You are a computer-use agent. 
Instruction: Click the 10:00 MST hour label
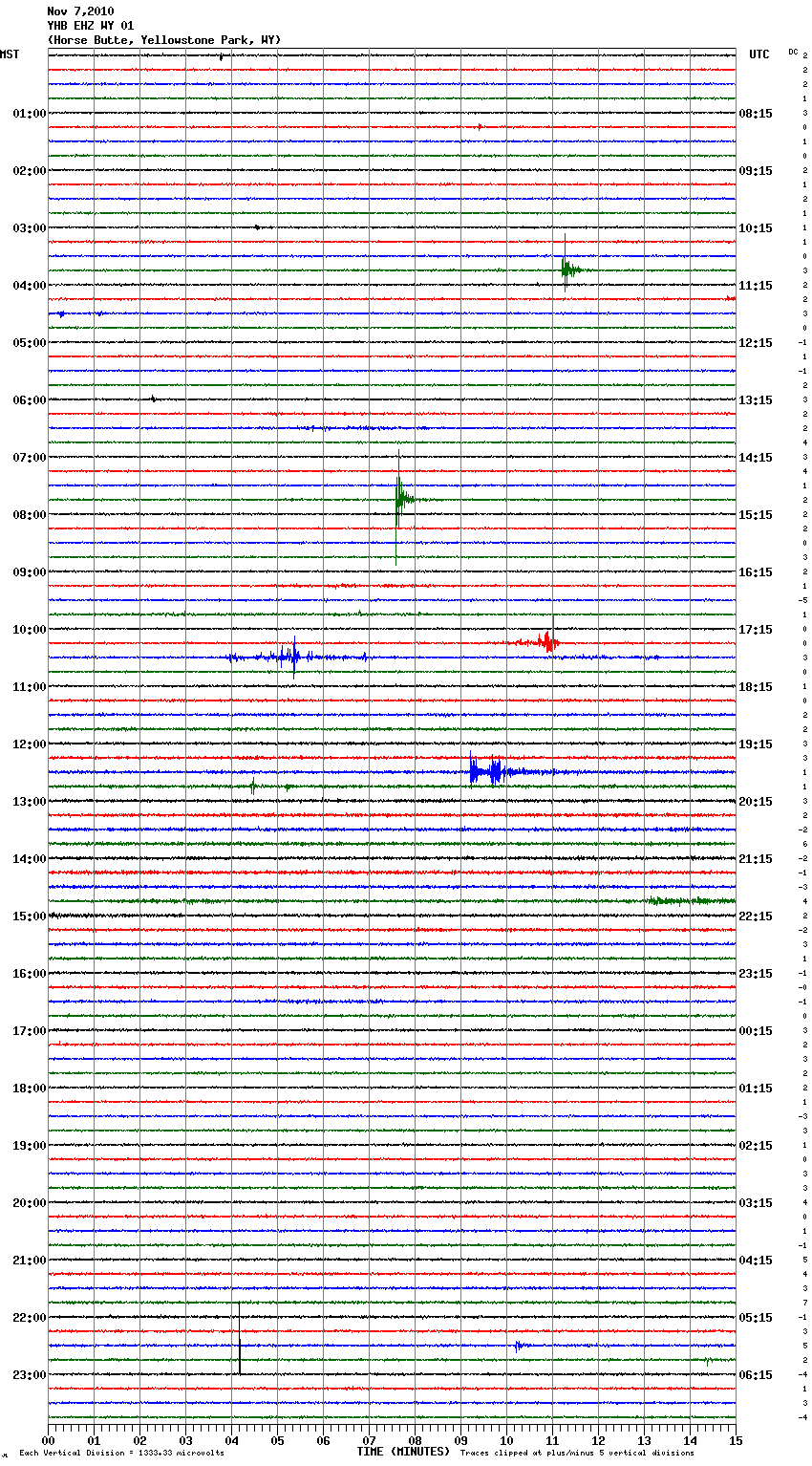[x=30, y=630]
